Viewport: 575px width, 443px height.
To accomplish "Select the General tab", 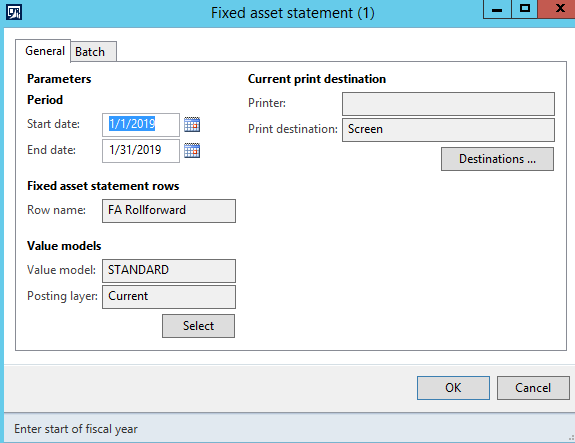I will pos(43,51).
